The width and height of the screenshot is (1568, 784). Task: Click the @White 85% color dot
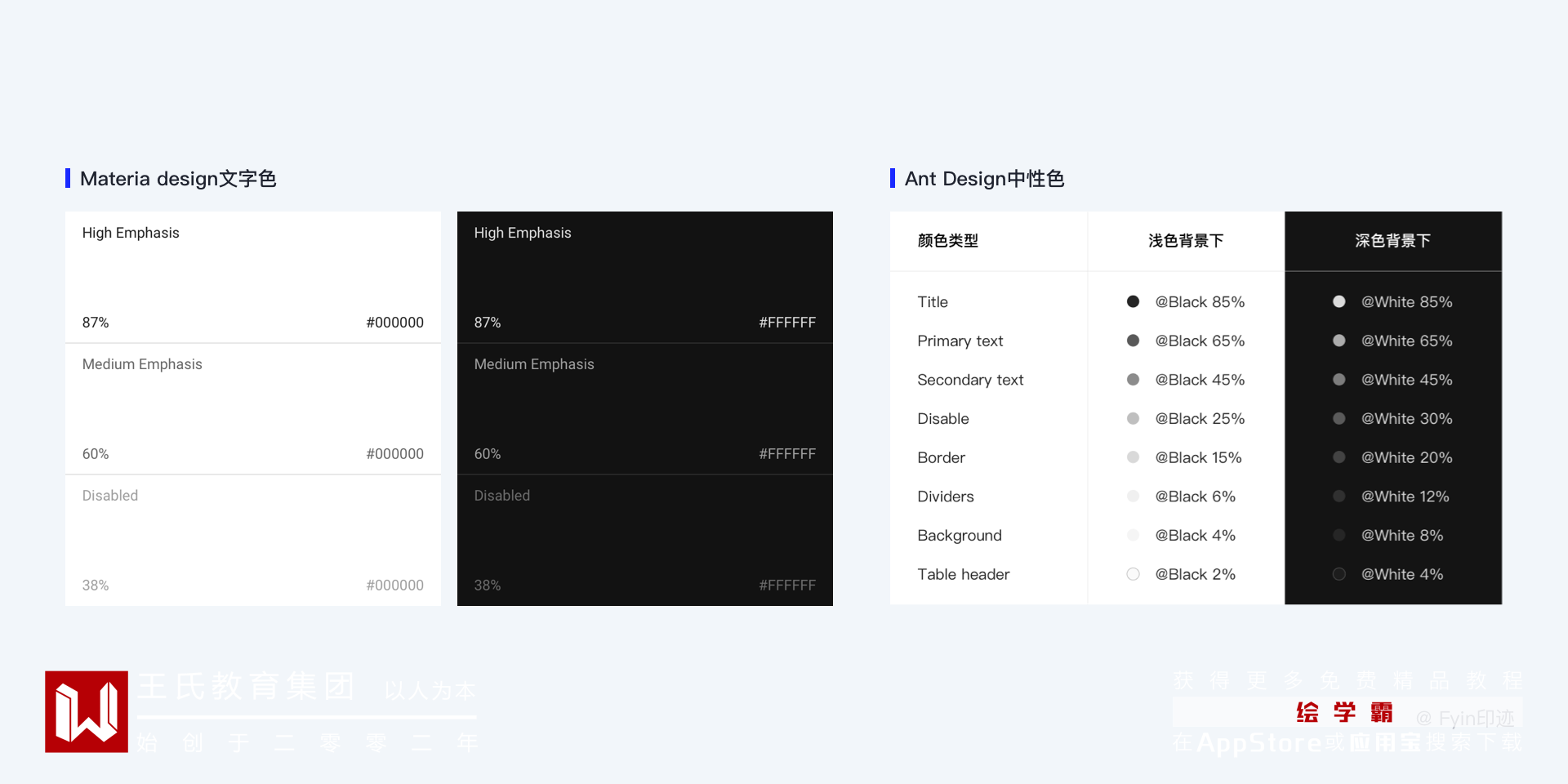tap(1339, 301)
